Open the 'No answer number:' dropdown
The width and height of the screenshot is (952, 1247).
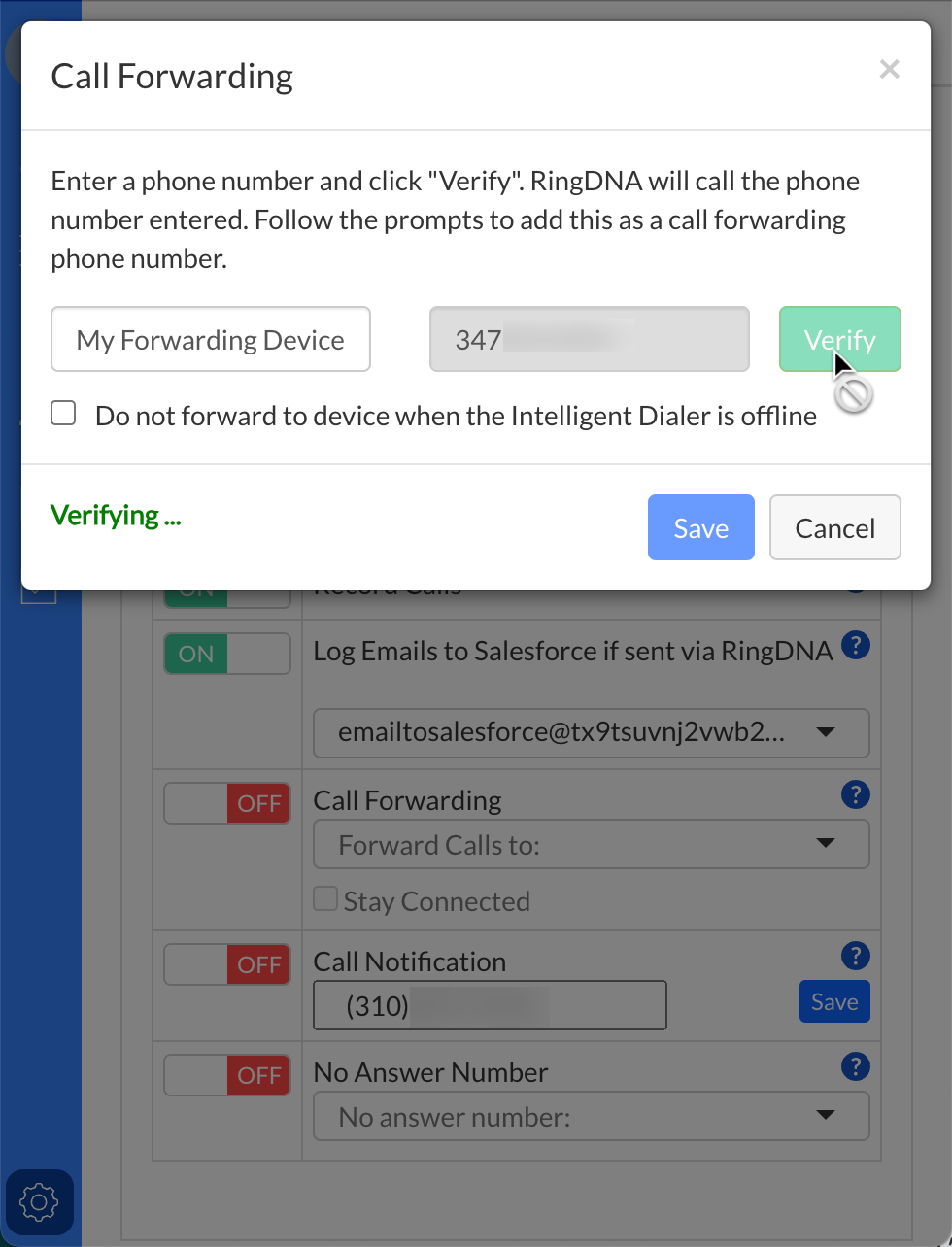pos(591,1117)
